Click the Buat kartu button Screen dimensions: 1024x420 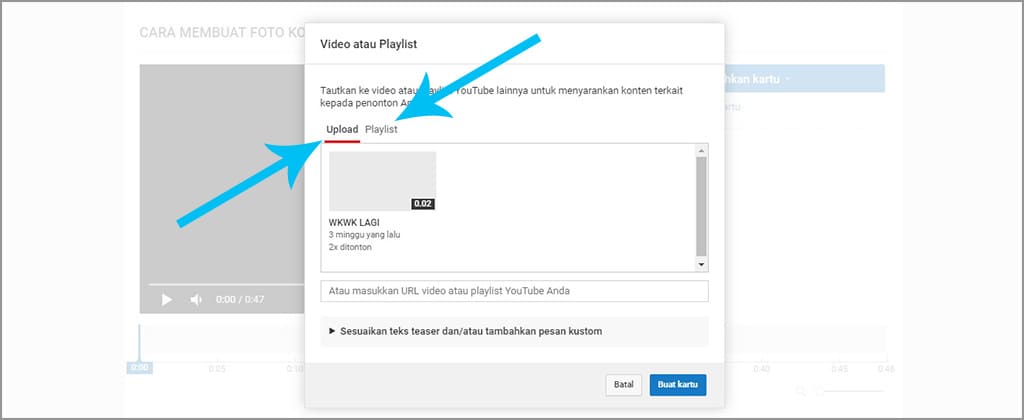pos(677,384)
